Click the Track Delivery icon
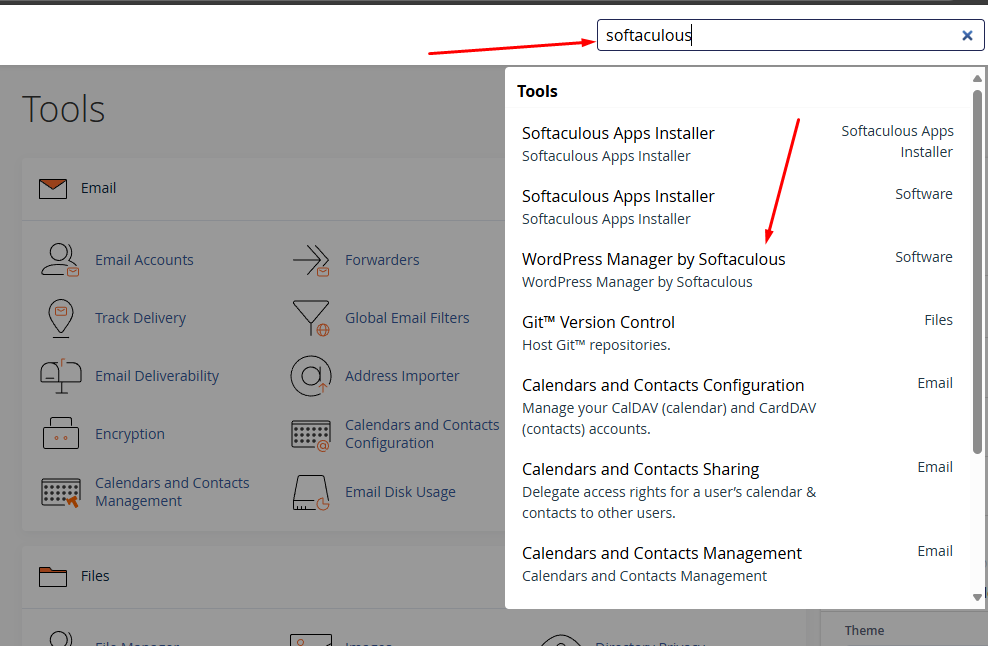This screenshot has width=988, height=646. [60, 318]
